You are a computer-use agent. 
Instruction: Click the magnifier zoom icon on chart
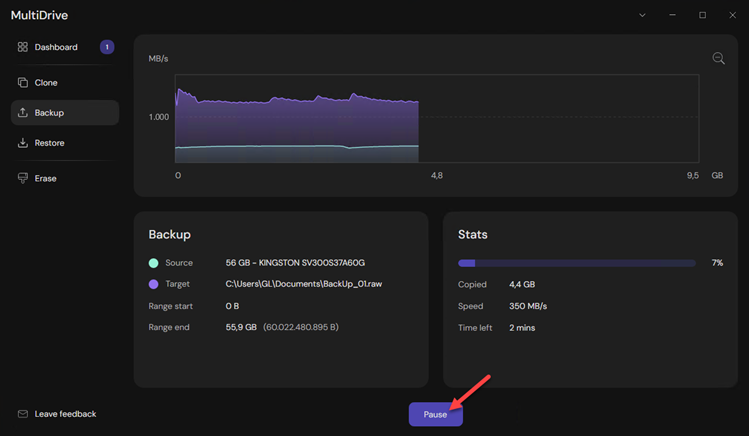[718, 59]
